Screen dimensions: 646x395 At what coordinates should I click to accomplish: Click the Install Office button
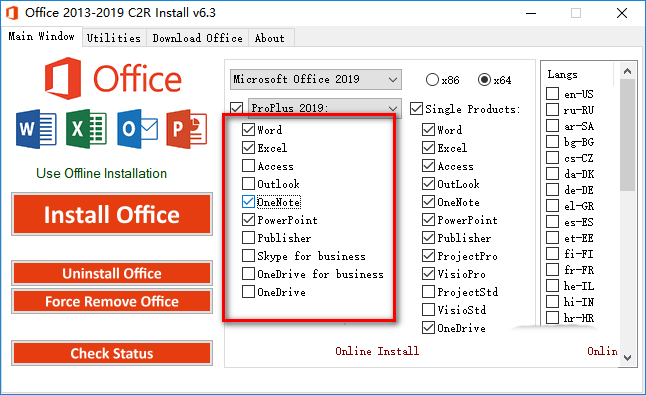(112, 214)
